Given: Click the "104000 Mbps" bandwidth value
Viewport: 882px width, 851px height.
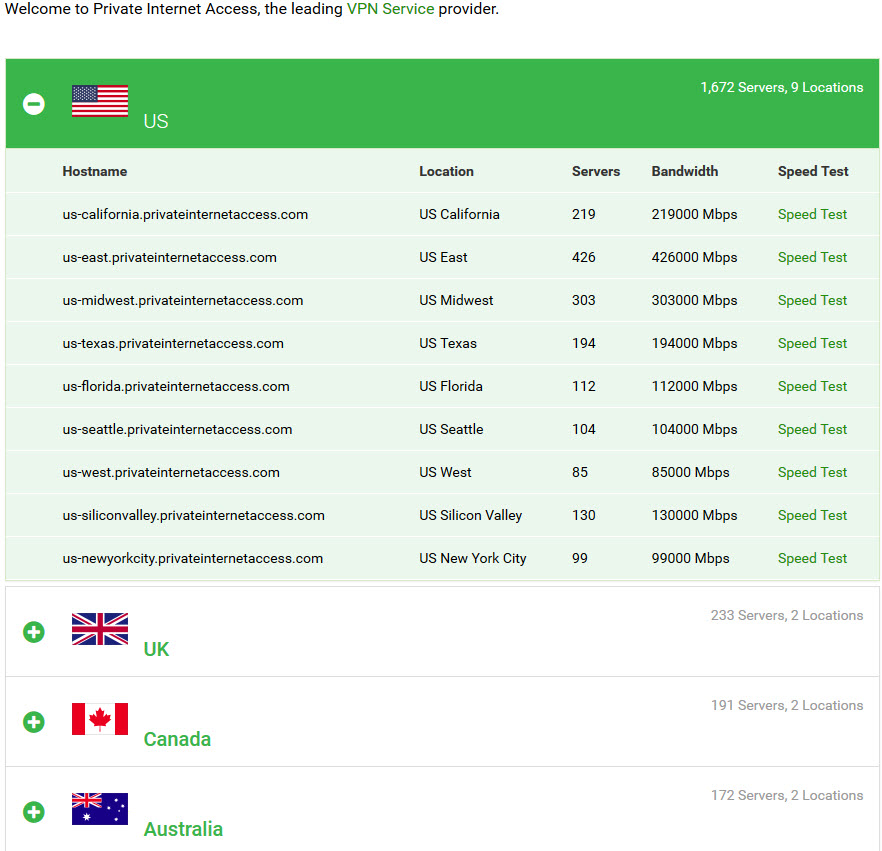Looking at the screenshot, I should [x=694, y=429].
